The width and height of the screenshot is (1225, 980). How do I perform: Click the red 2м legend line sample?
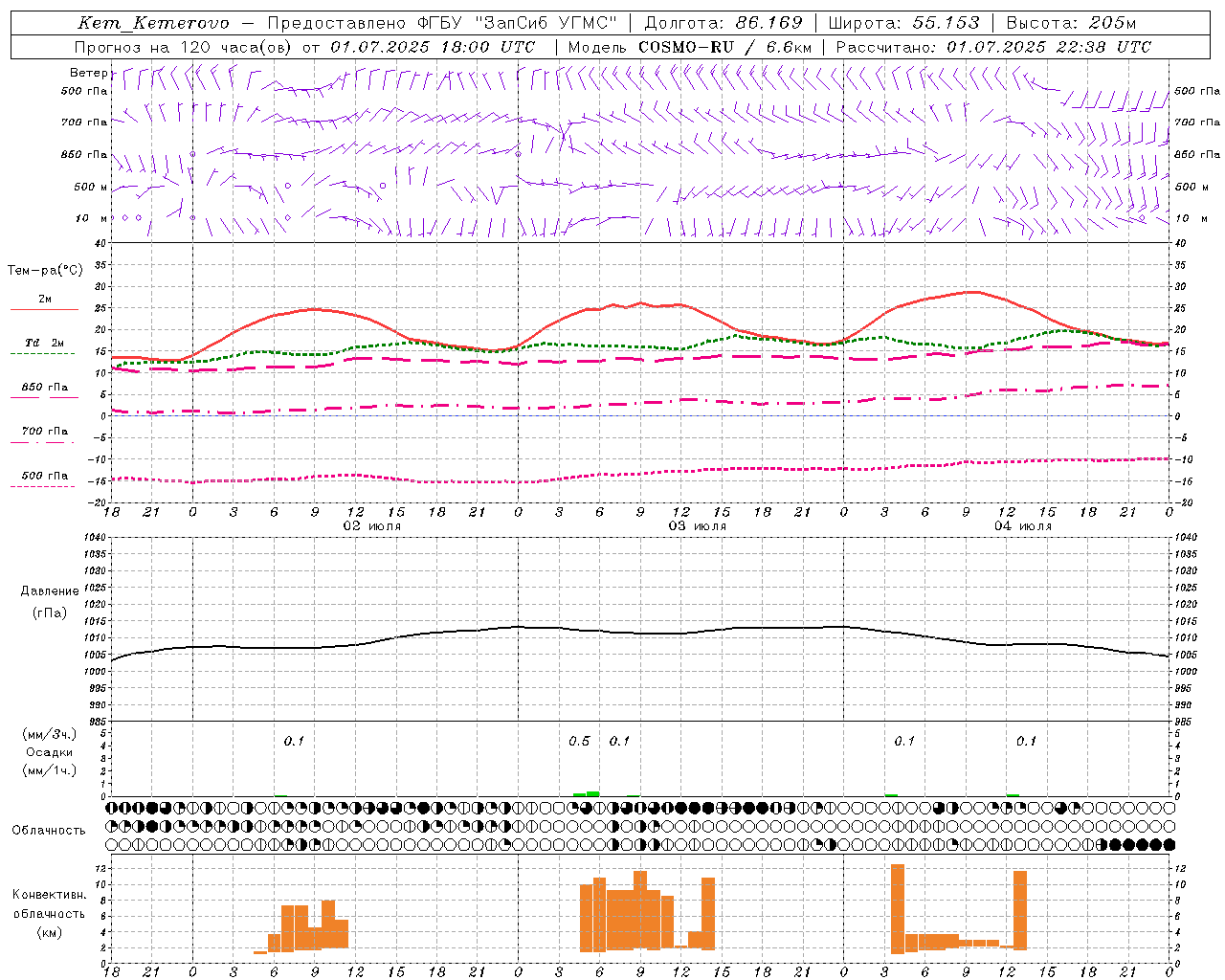tap(44, 309)
